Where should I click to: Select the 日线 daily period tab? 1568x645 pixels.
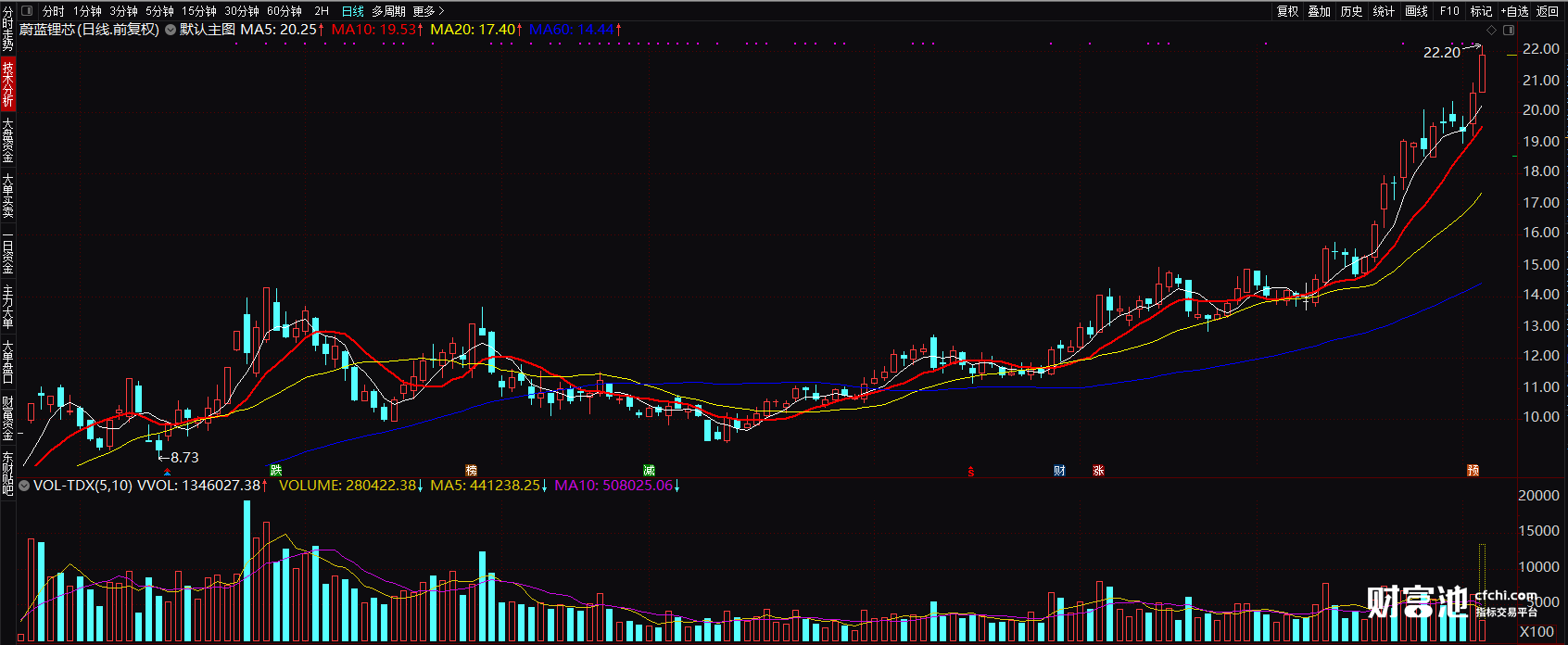click(353, 11)
